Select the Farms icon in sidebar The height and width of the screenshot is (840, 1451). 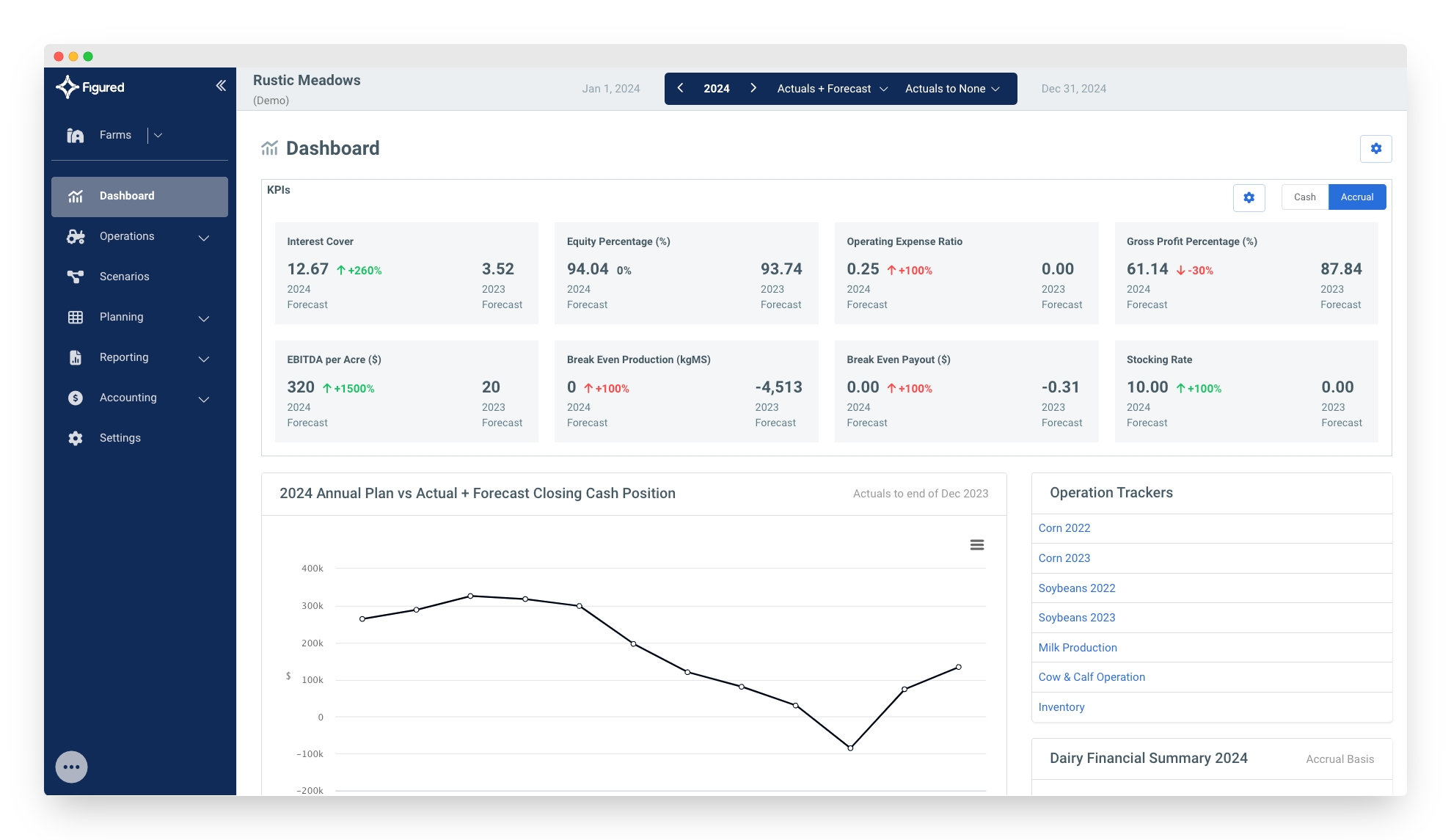point(76,135)
